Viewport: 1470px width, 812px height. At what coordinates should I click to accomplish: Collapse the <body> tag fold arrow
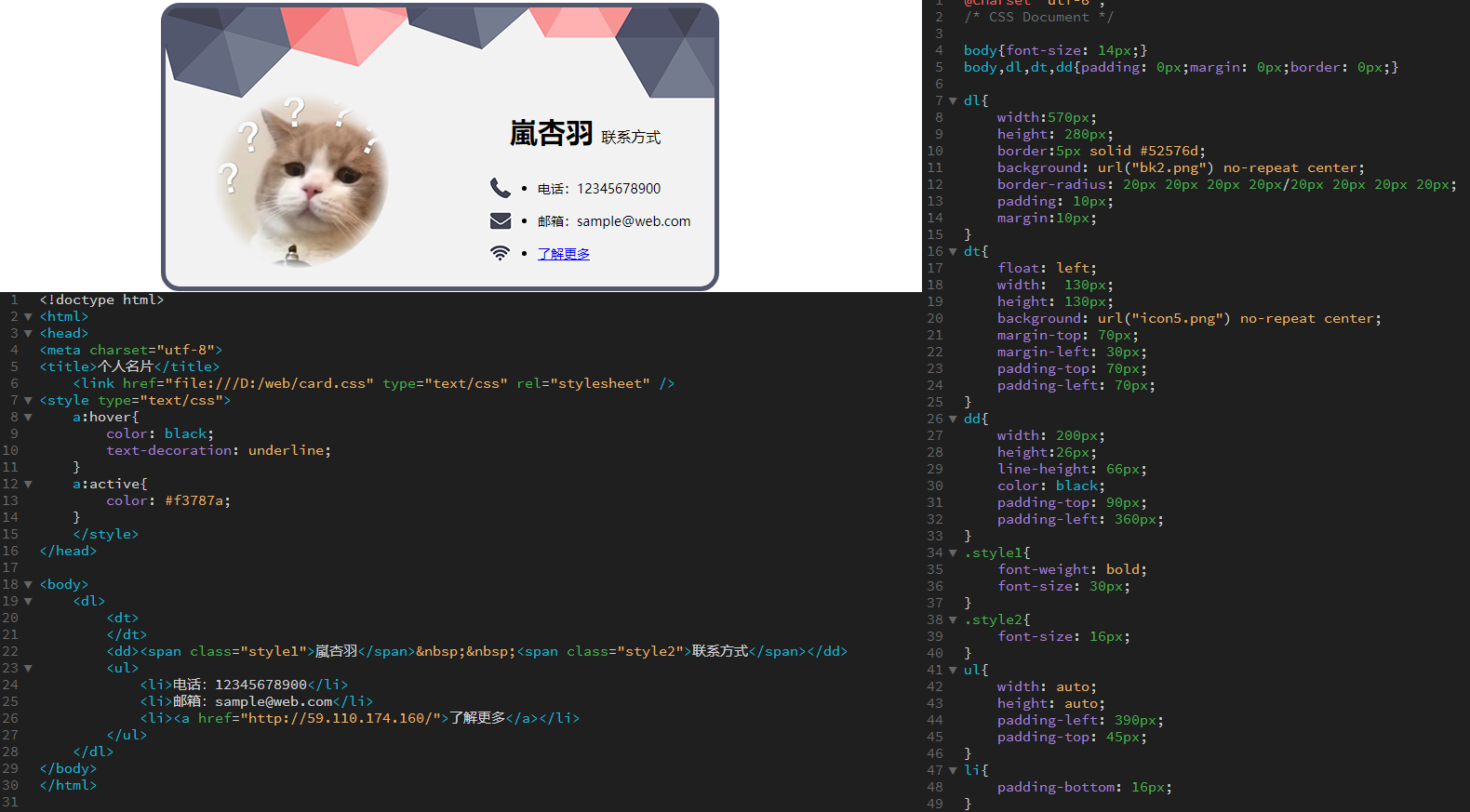28,585
